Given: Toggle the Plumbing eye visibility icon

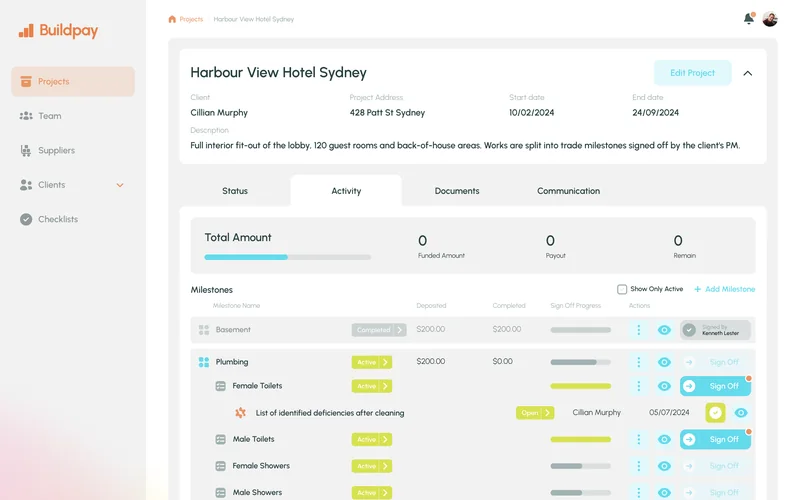Looking at the screenshot, I should coord(664,362).
